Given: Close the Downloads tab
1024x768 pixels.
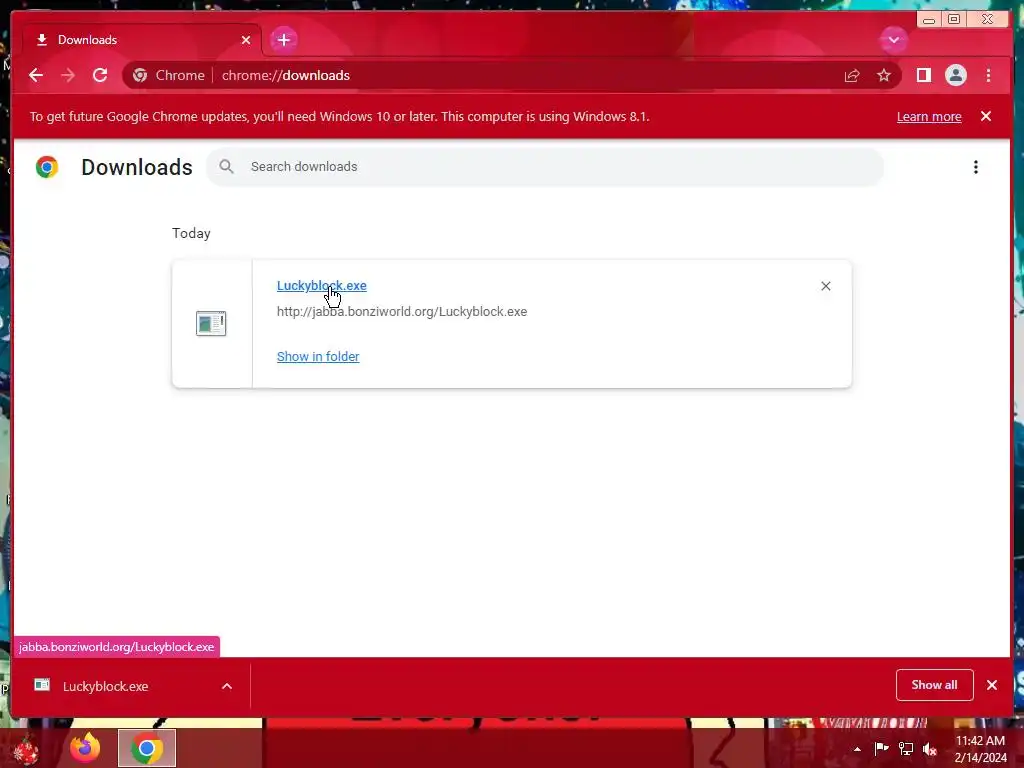Looking at the screenshot, I should click(x=246, y=40).
